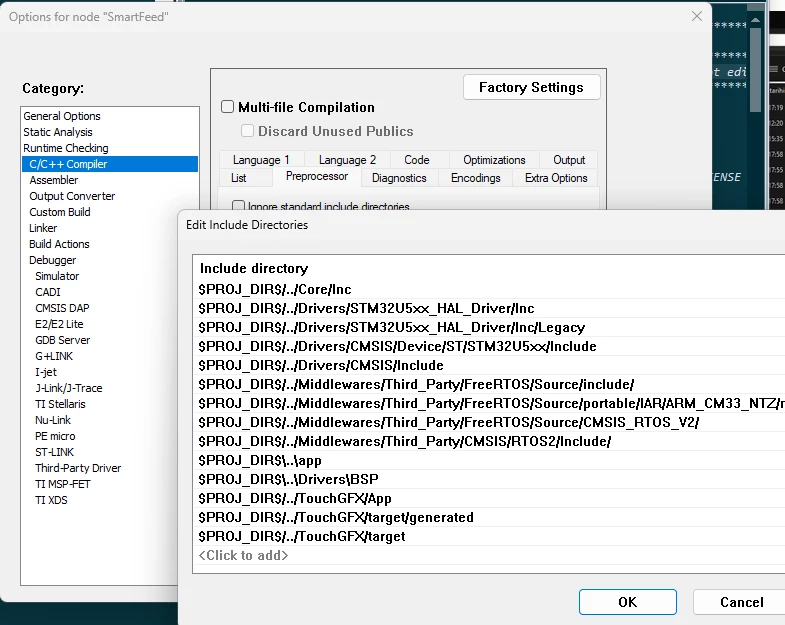Screen dimensions: 785x625
Task: Open the Output tab
Action: coord(569,160)
